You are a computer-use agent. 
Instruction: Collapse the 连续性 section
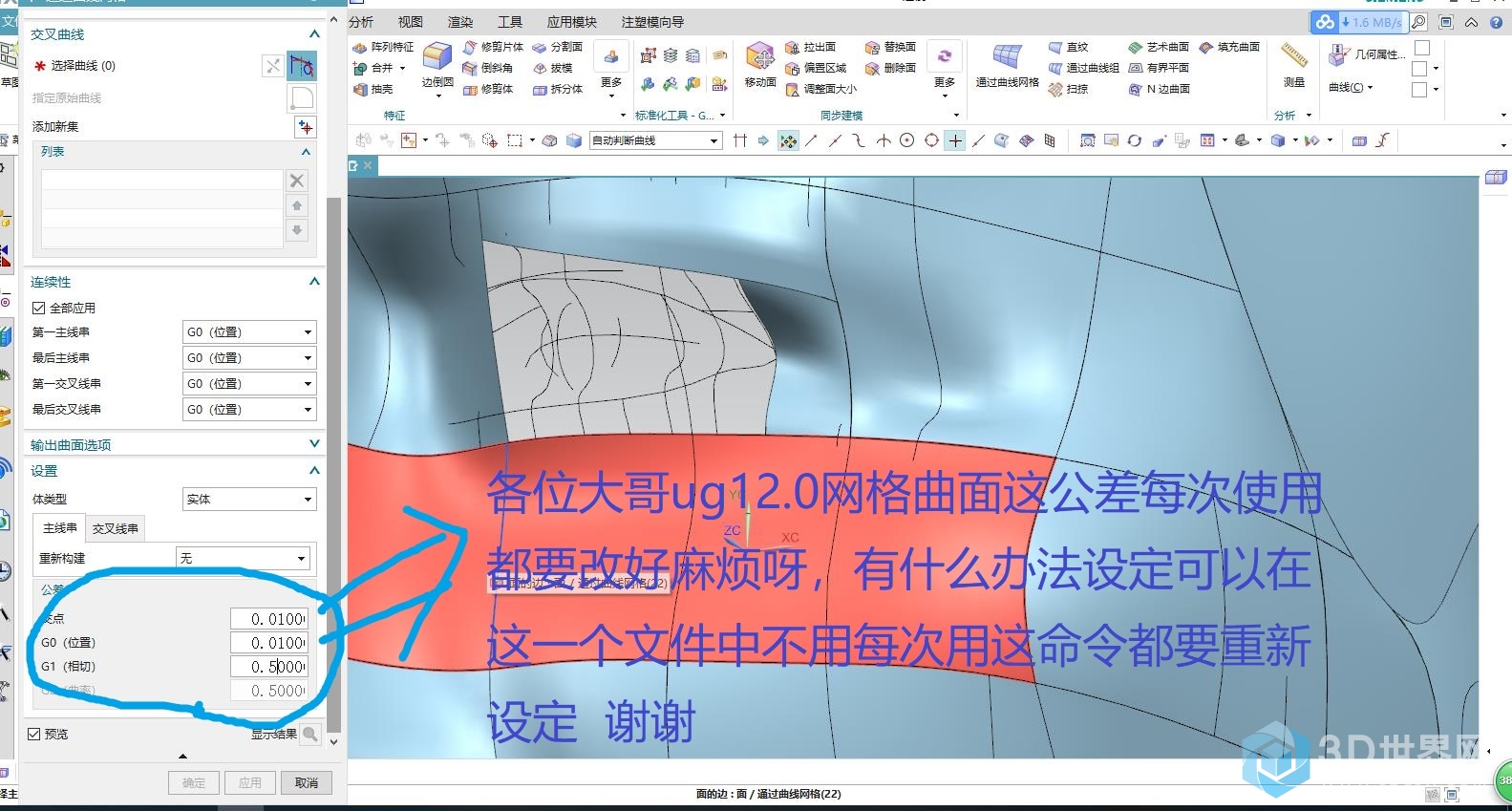[314, 282]
